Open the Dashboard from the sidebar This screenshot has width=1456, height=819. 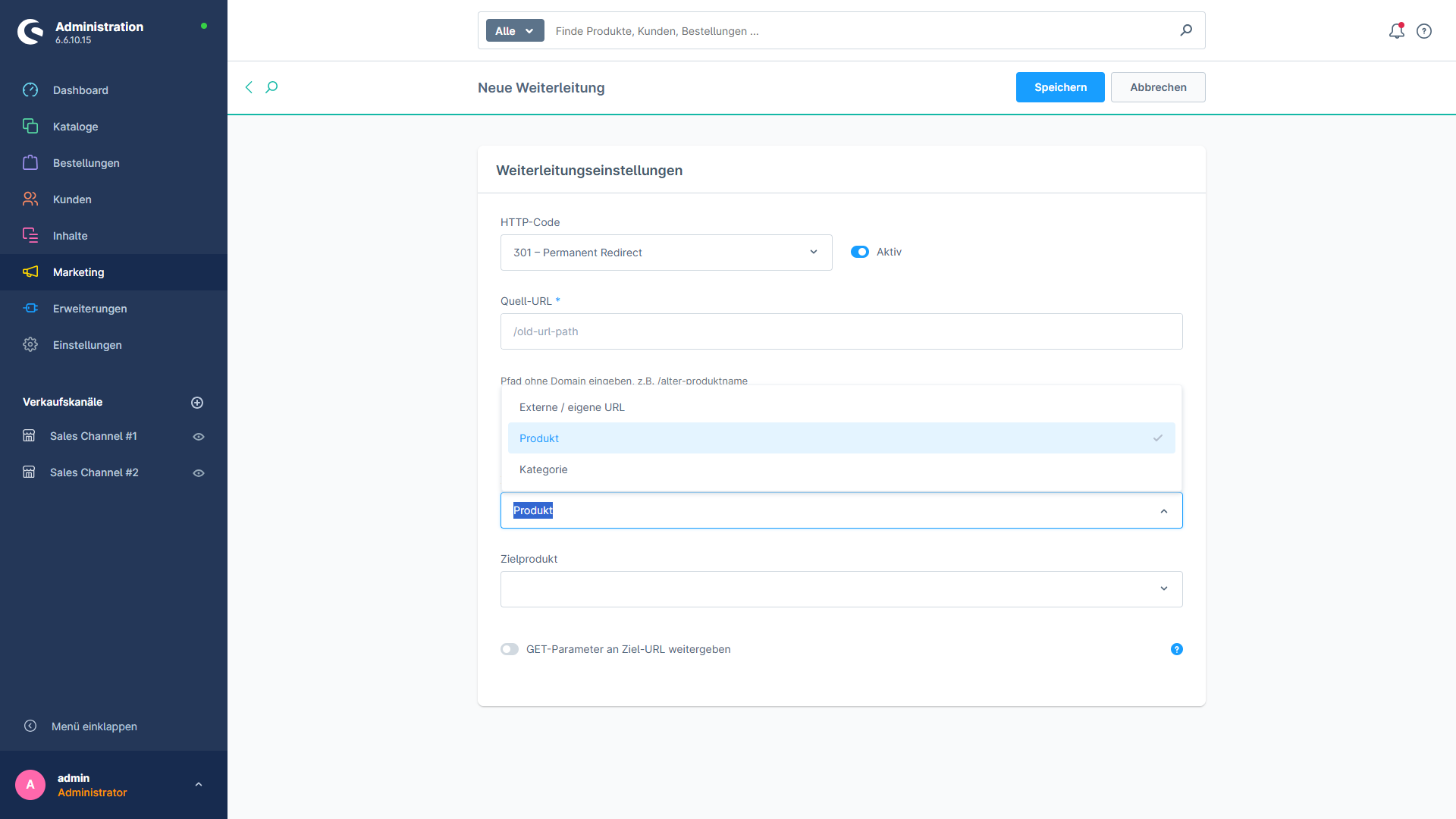click(80, 90)
